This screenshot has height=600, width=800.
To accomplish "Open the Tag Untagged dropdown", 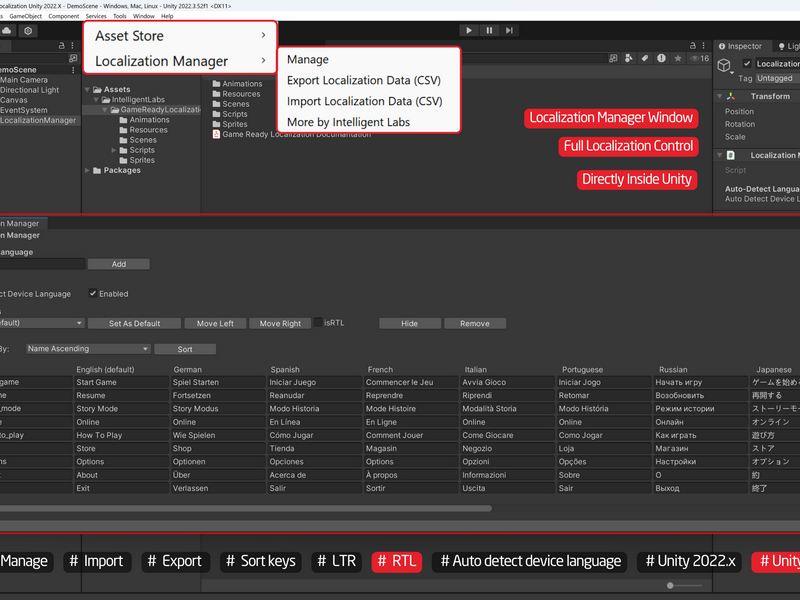I will coord(778,78).
